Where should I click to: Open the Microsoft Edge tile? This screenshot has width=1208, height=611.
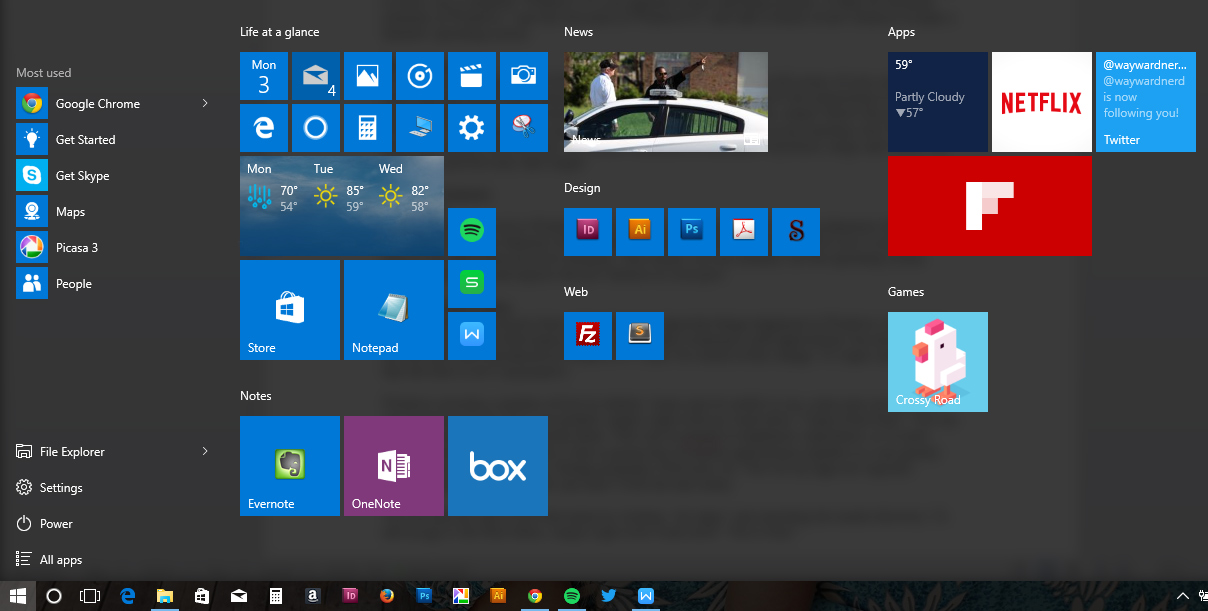click(264, 128)
